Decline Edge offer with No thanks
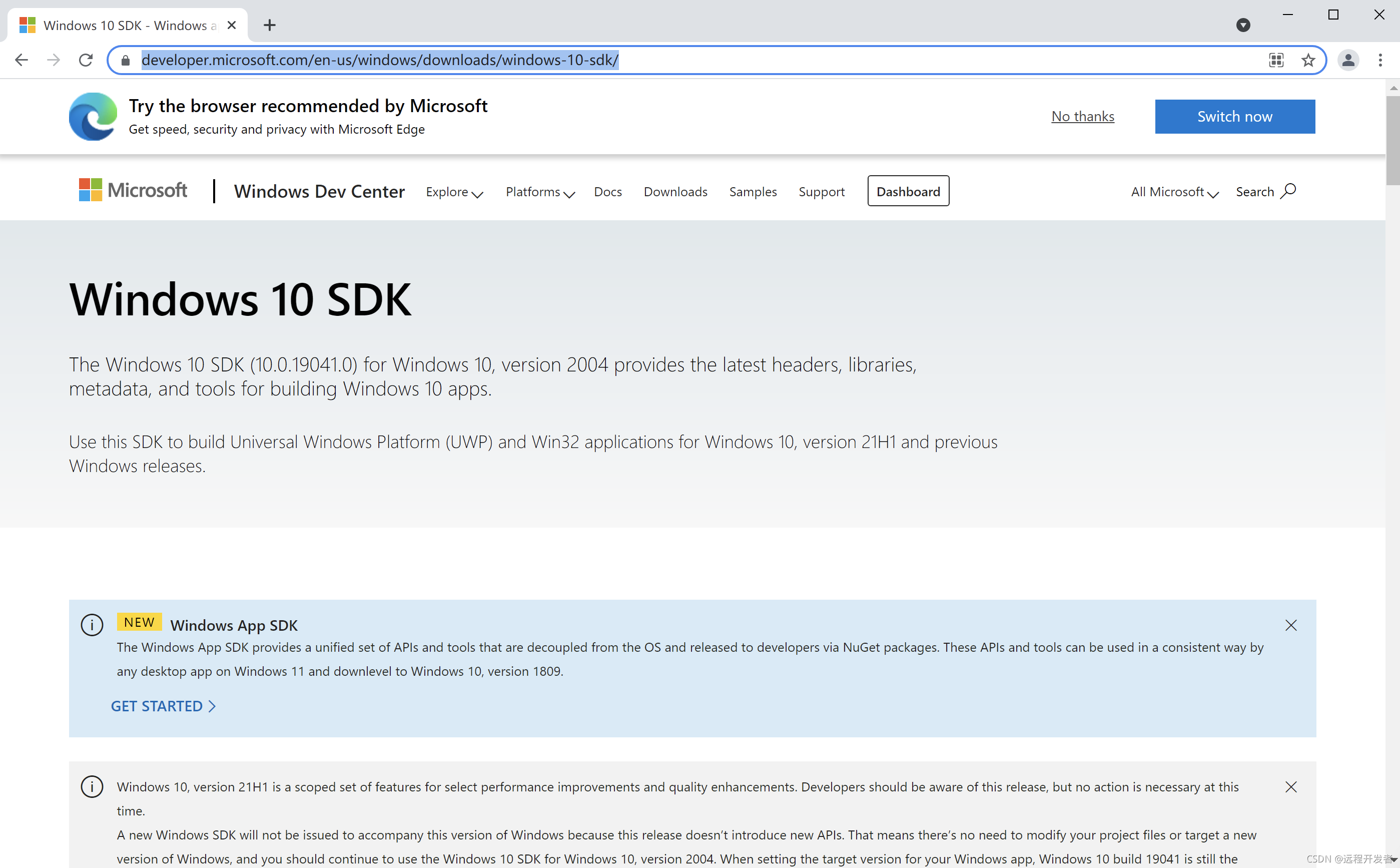The image size is (1400, 868). click(x=1082, y=116)
